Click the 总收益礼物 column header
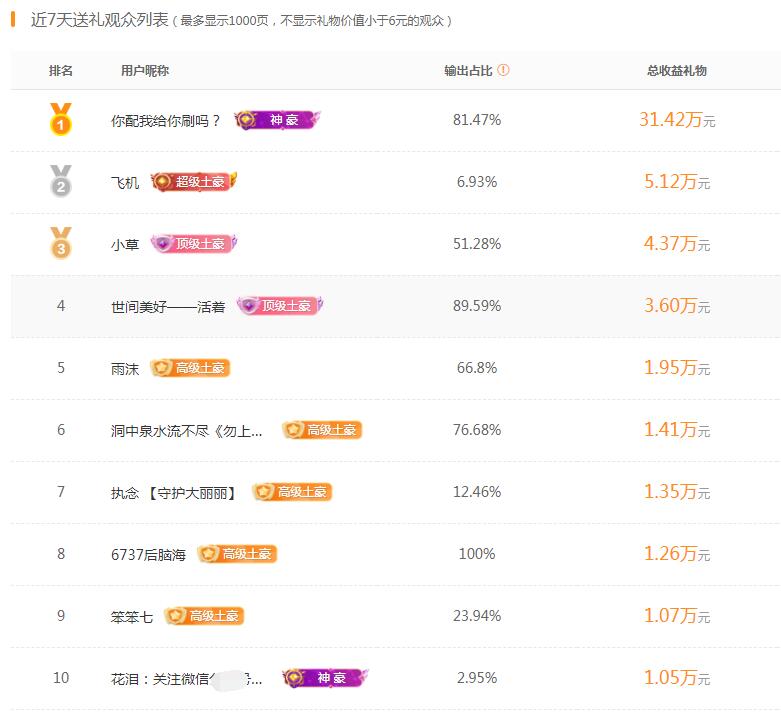The width and height of the screenshot is (781, 713). [x=676, y=71]
